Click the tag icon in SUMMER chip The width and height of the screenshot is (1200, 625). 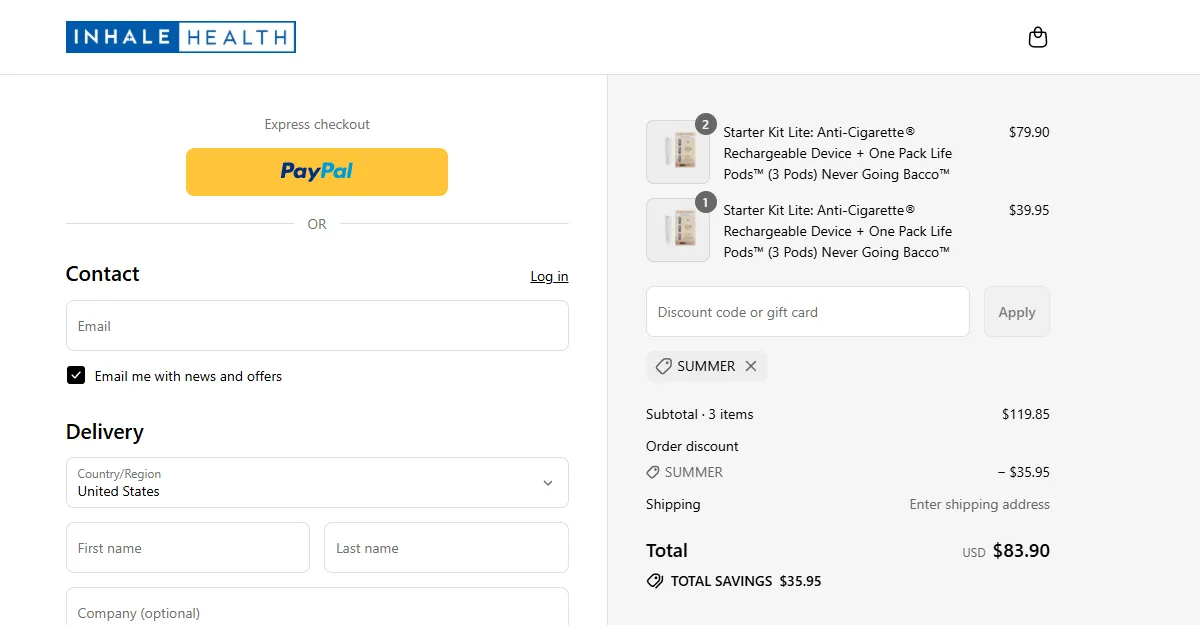[663, 366]
